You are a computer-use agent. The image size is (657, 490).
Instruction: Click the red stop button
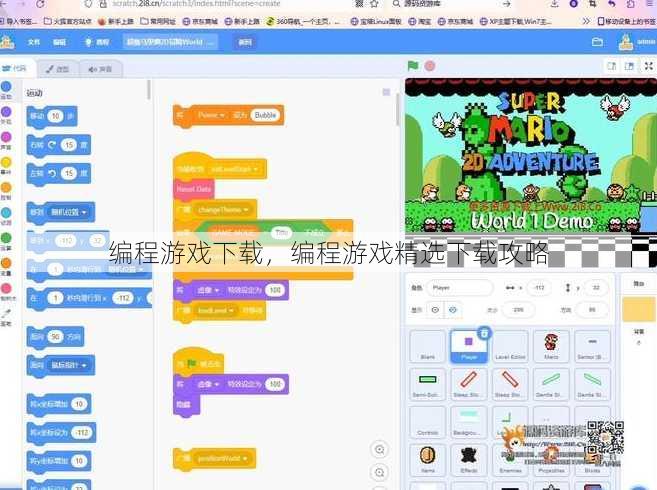pos(430,66)
